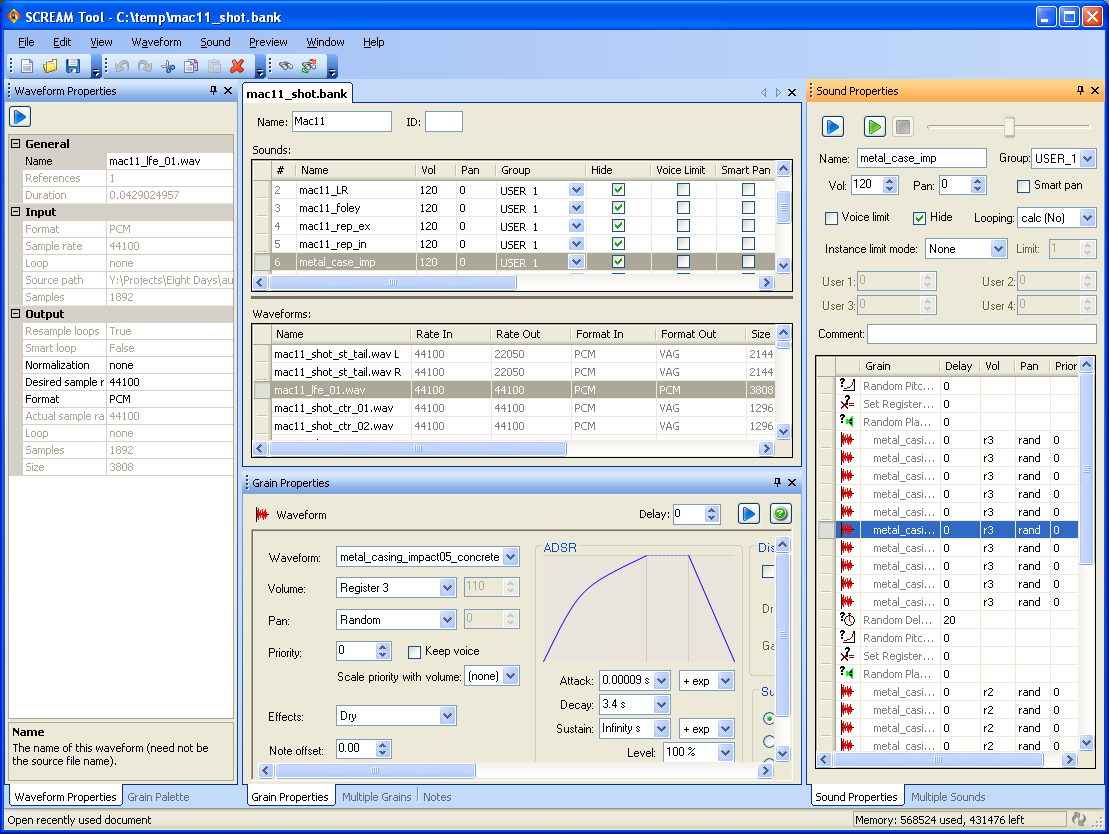Open the Scale priority with volume dropdown
Viewport: 1109px width, 834px height.
[511, 676]
